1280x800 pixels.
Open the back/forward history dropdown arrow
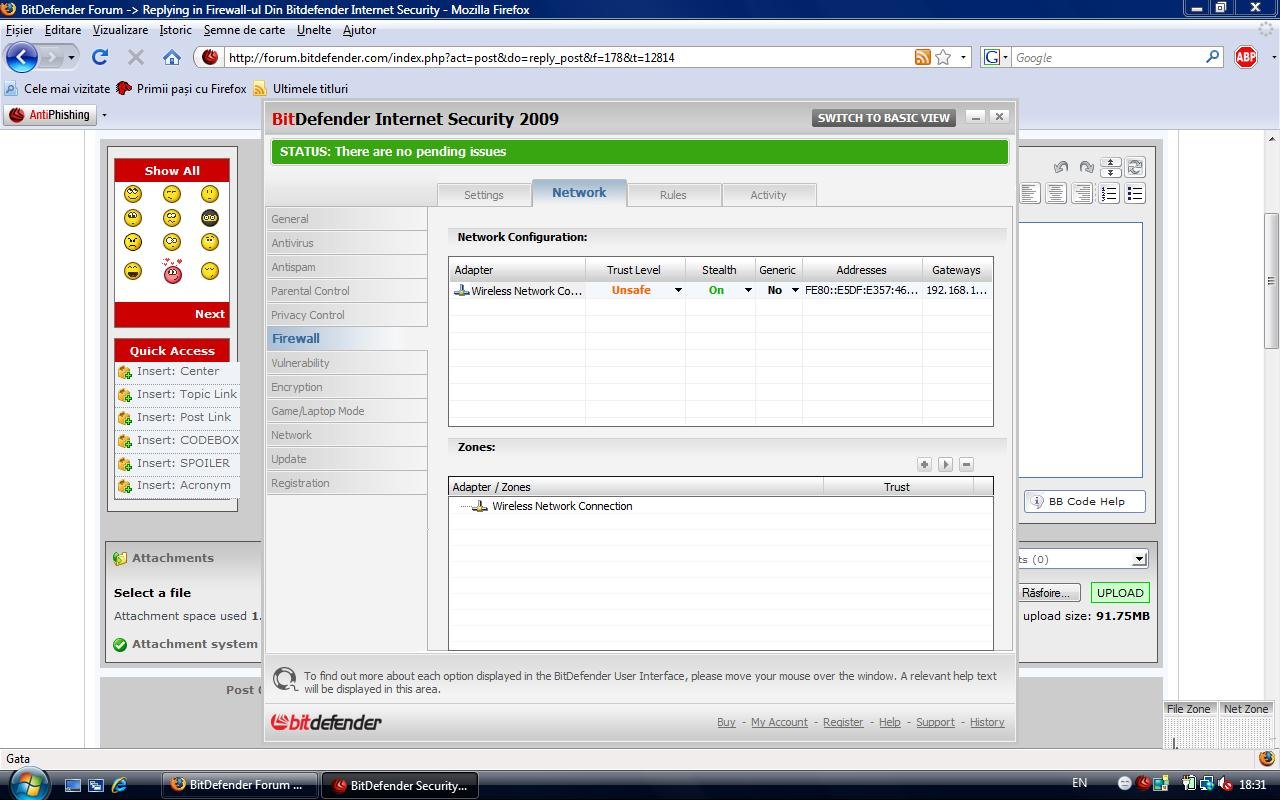(x=71, y=57)
